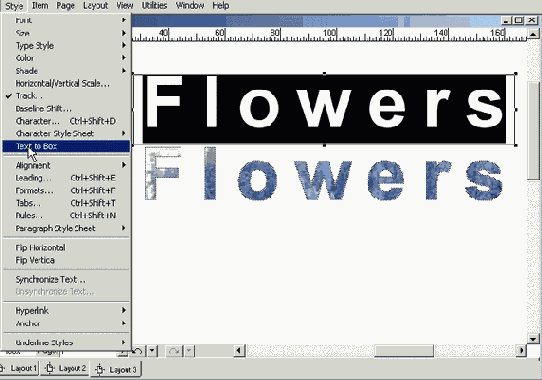Expand the Shade submenu

[x=66, y=71]
